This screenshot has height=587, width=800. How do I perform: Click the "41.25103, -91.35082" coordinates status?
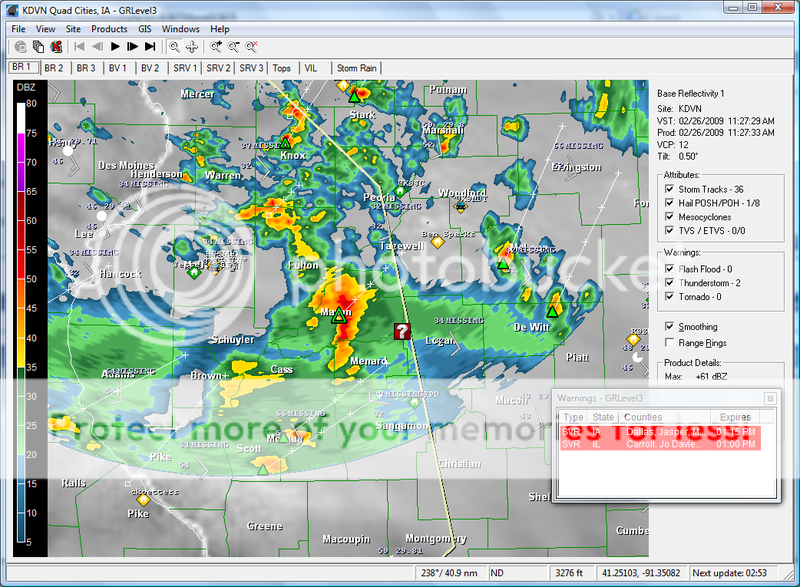641,573
